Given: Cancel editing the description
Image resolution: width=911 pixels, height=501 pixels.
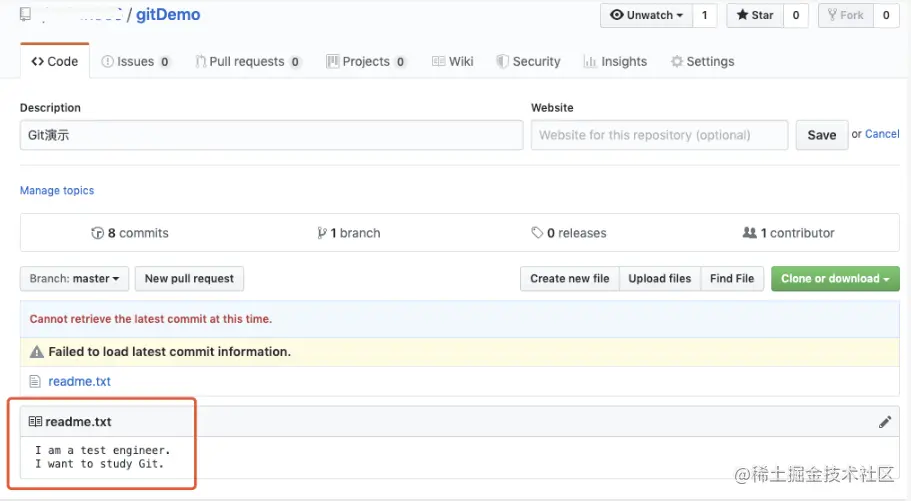Looking at the screenshot, I should [882, 134].
